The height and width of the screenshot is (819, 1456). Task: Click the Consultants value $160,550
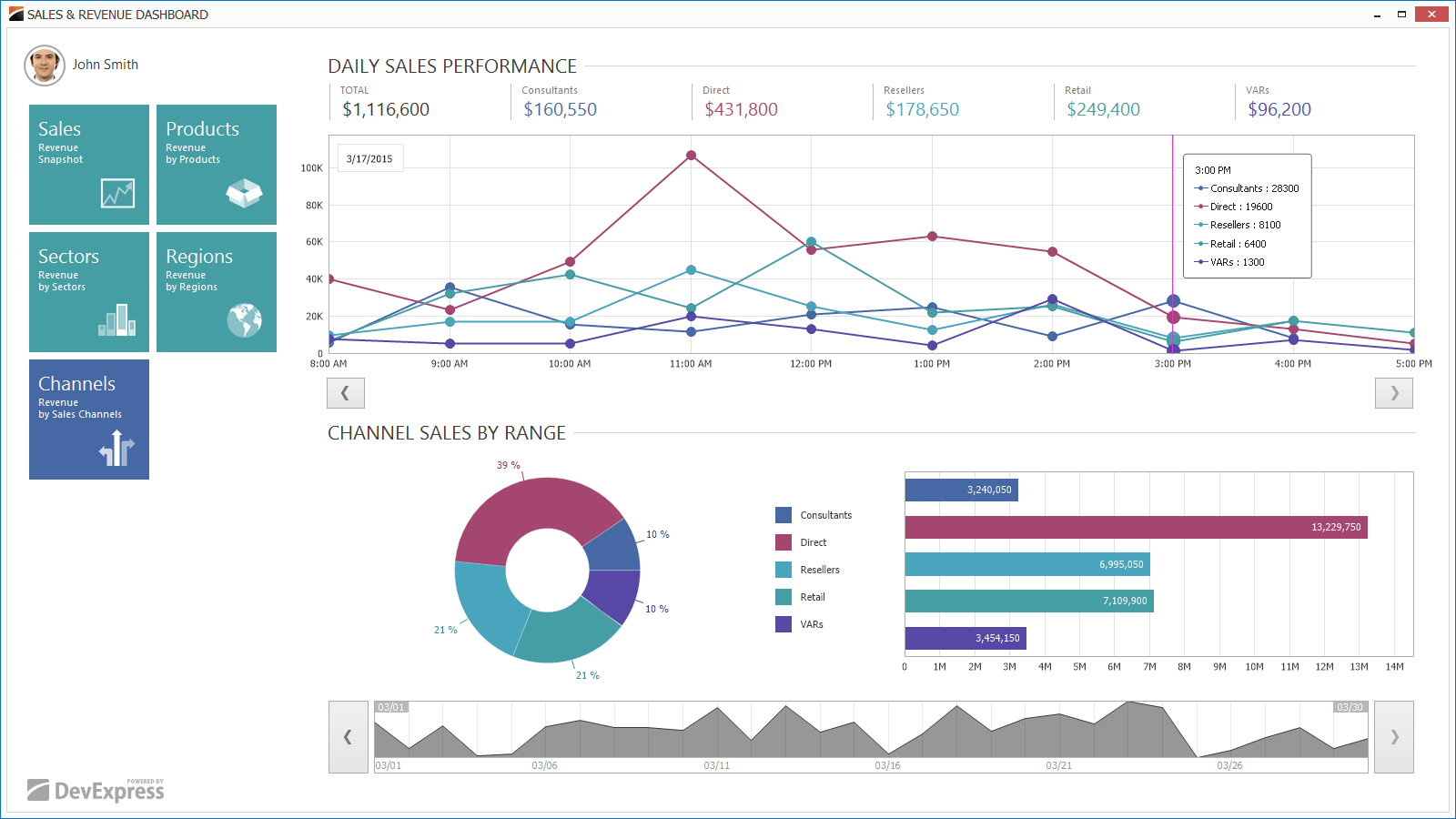click(560, 109)
